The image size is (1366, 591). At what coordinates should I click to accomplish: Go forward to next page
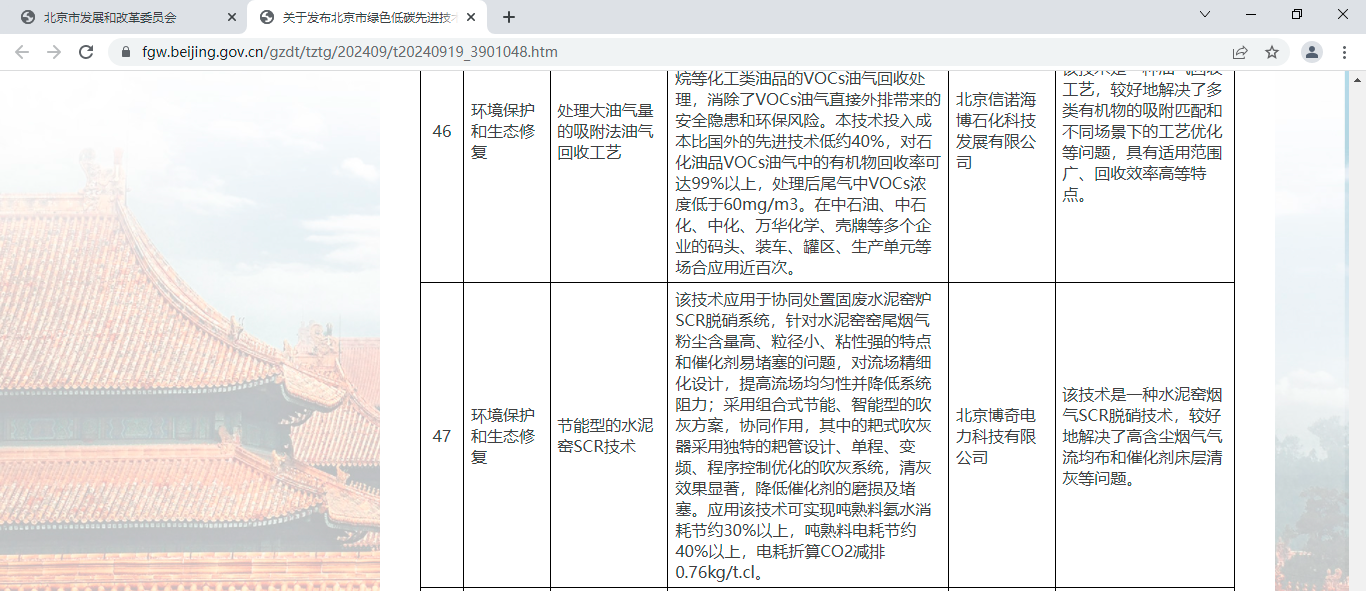click(x=54, y=52)
